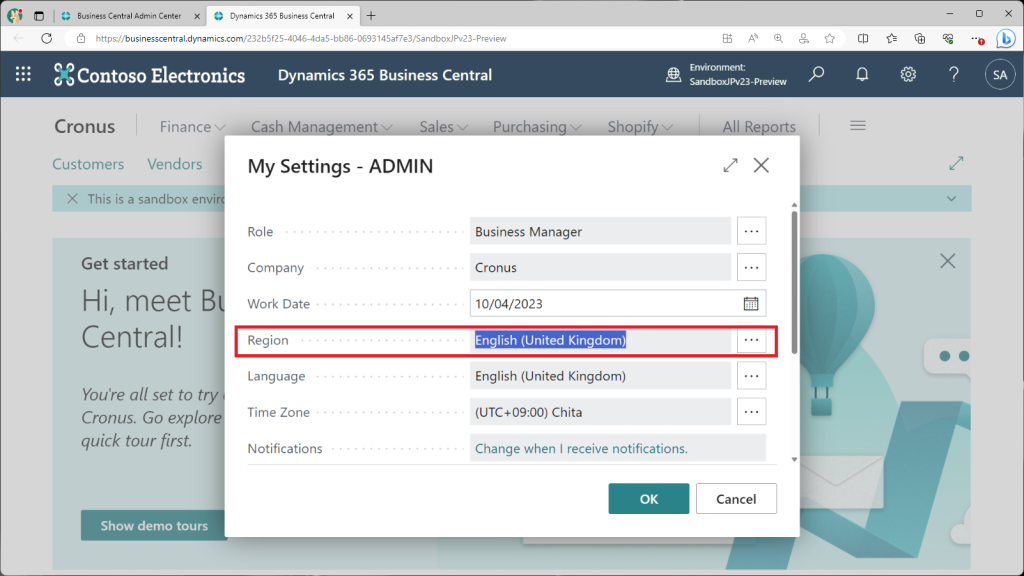Click the environment globe icon
Viewport: 1024px width, 576px height.
click(x=673, y=75)
